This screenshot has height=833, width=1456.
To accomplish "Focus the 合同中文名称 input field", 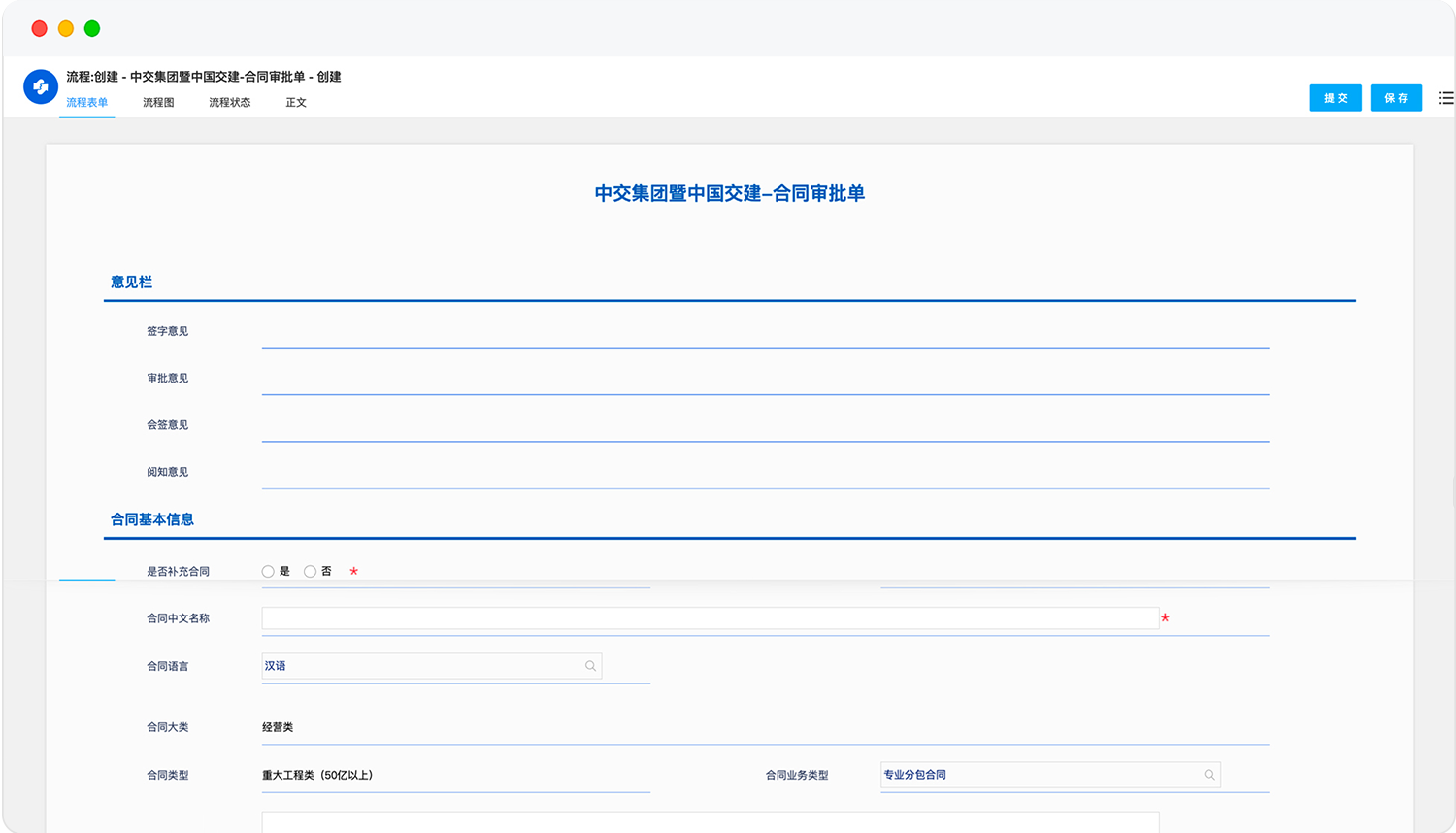I will (711, 618).
